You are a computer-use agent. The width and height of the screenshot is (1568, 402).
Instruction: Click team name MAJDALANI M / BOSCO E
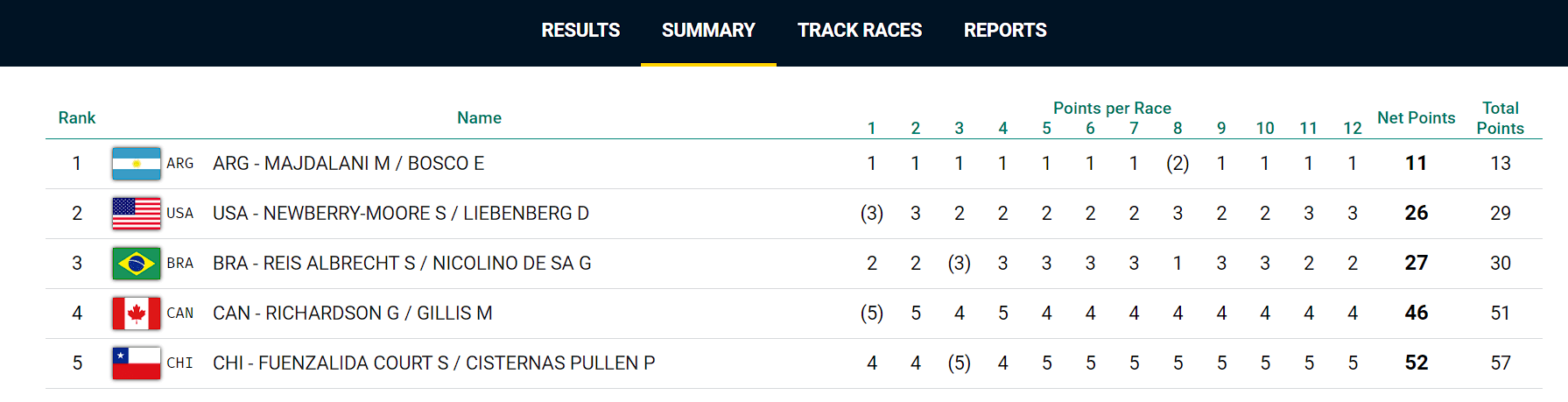[x=348, y=164]
